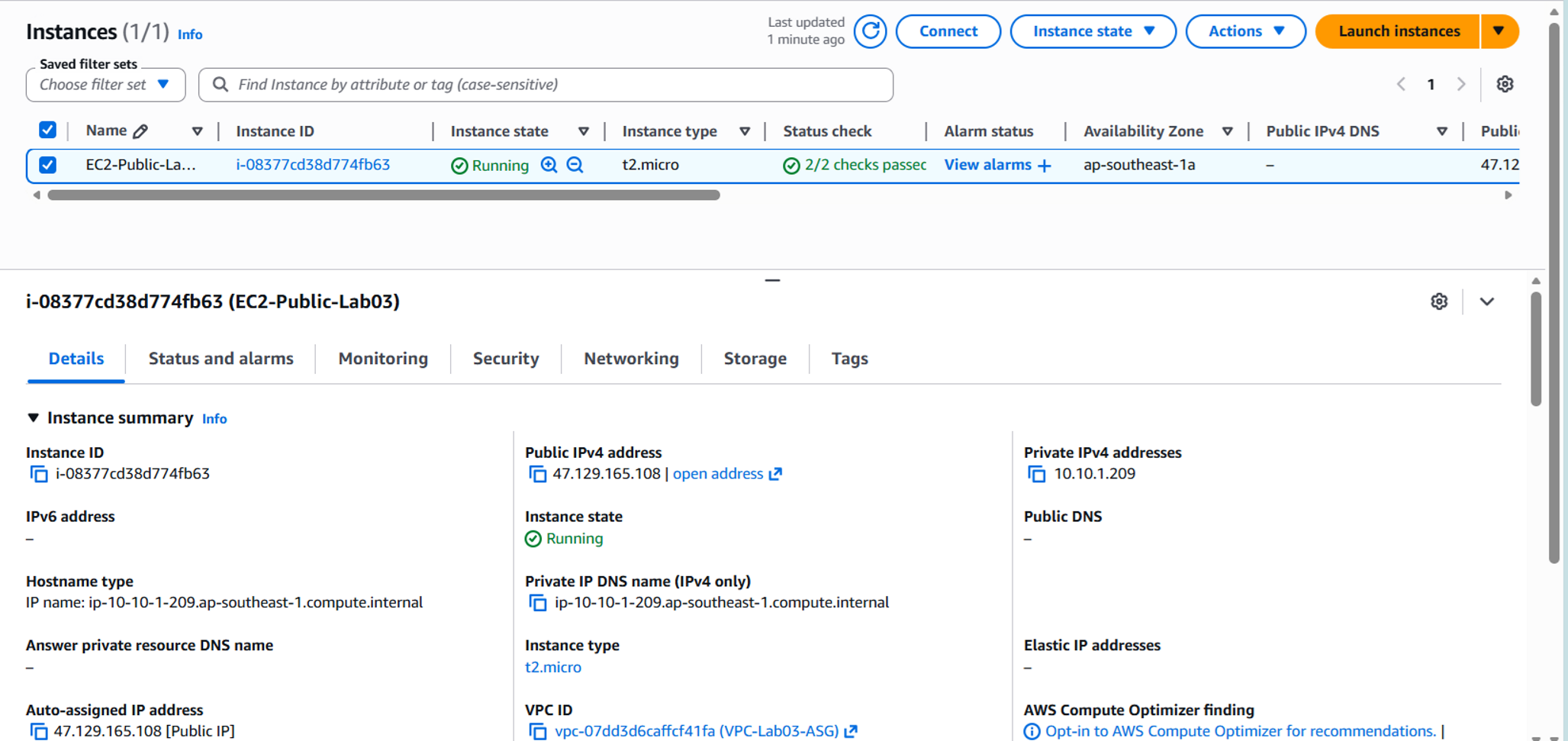The image size is (1568, 741).
Task: Click scroll-right arrow of table scrollbar
Action: pos(1508,195)
